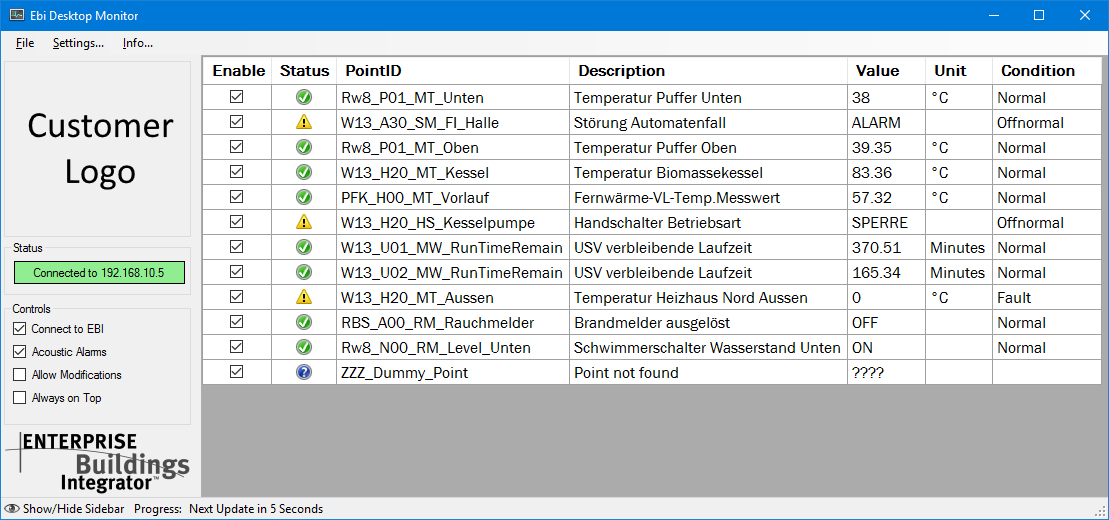Click the Connected to 192.168.10.5 indicator
This screenshot has width=1109, height=520.
click(99, 272)
